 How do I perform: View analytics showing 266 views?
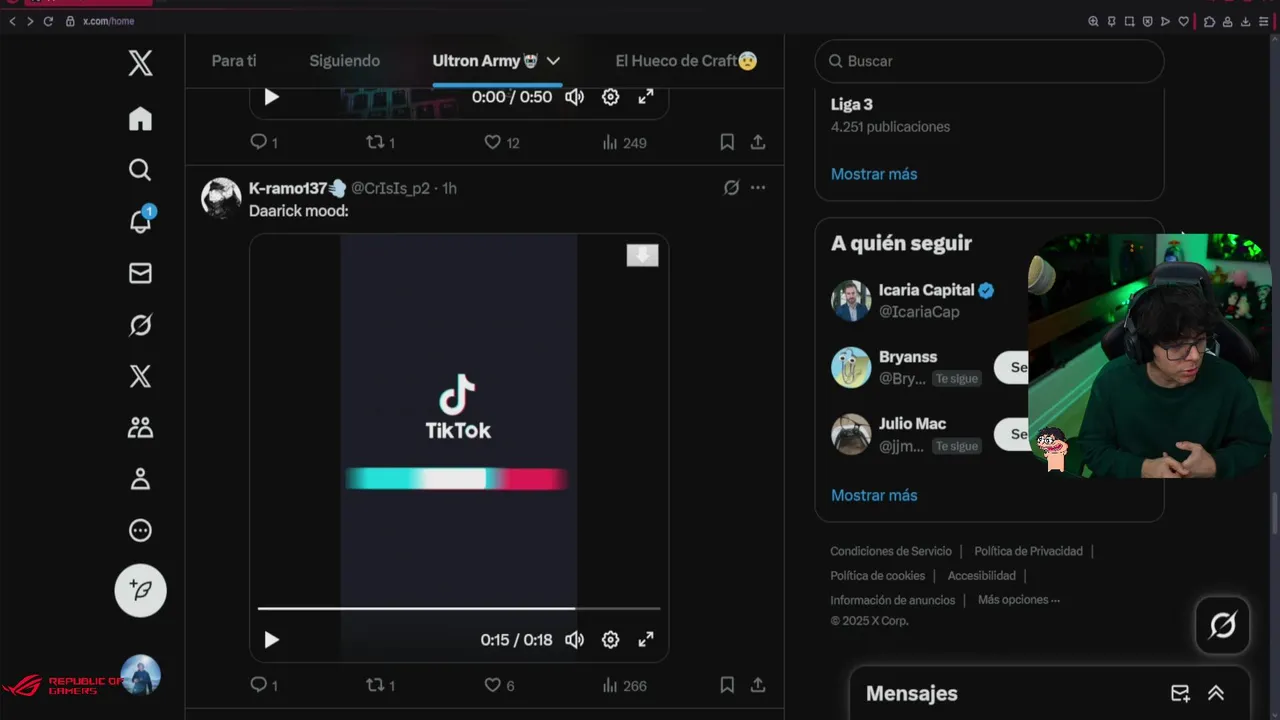[x=624, y=685]
